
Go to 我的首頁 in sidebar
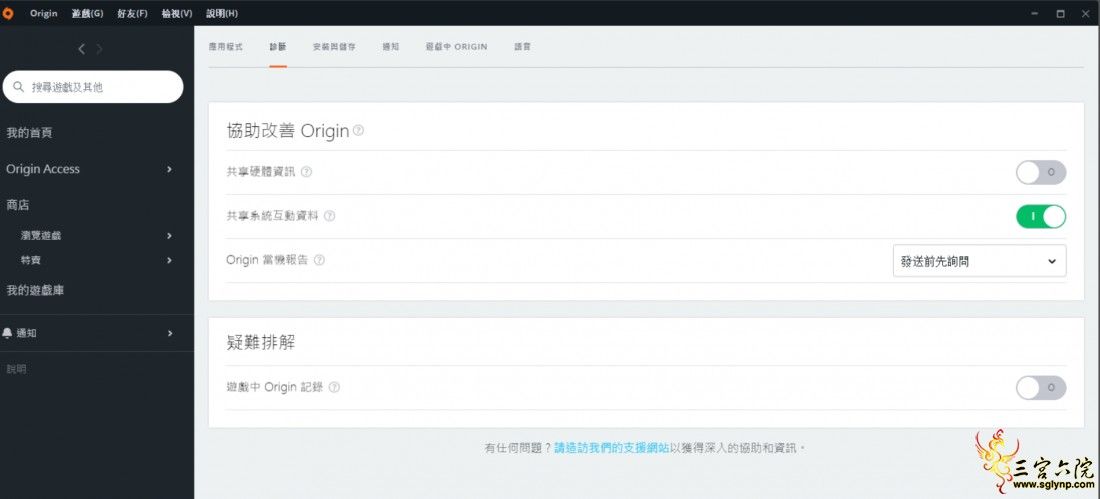click(29, 133)
